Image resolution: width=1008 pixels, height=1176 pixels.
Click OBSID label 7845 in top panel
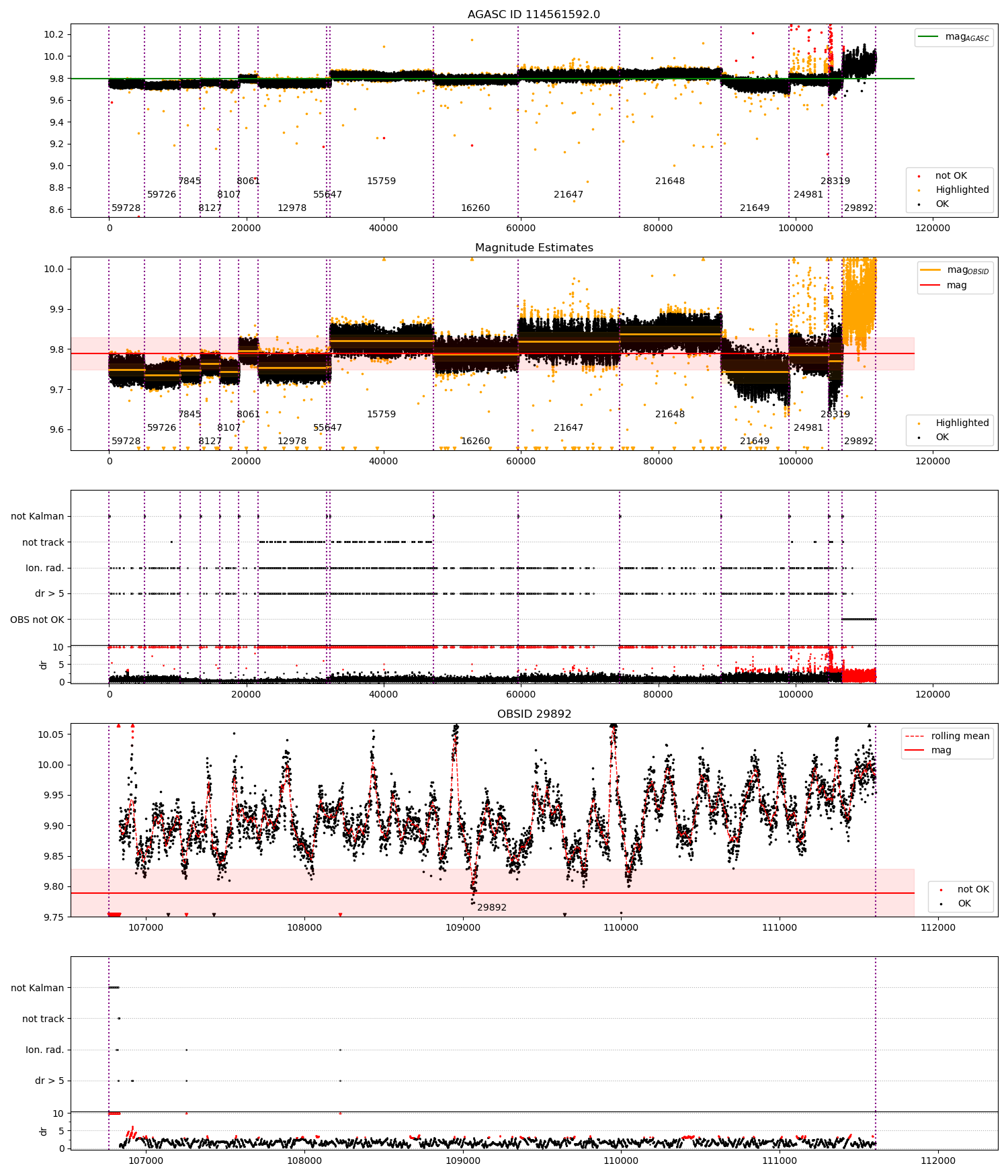[x=190, y=181]
